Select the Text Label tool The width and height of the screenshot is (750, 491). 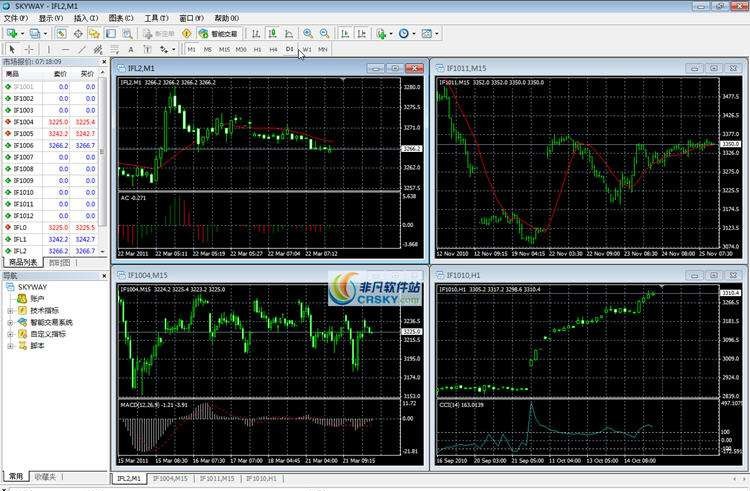coord(147,49)
